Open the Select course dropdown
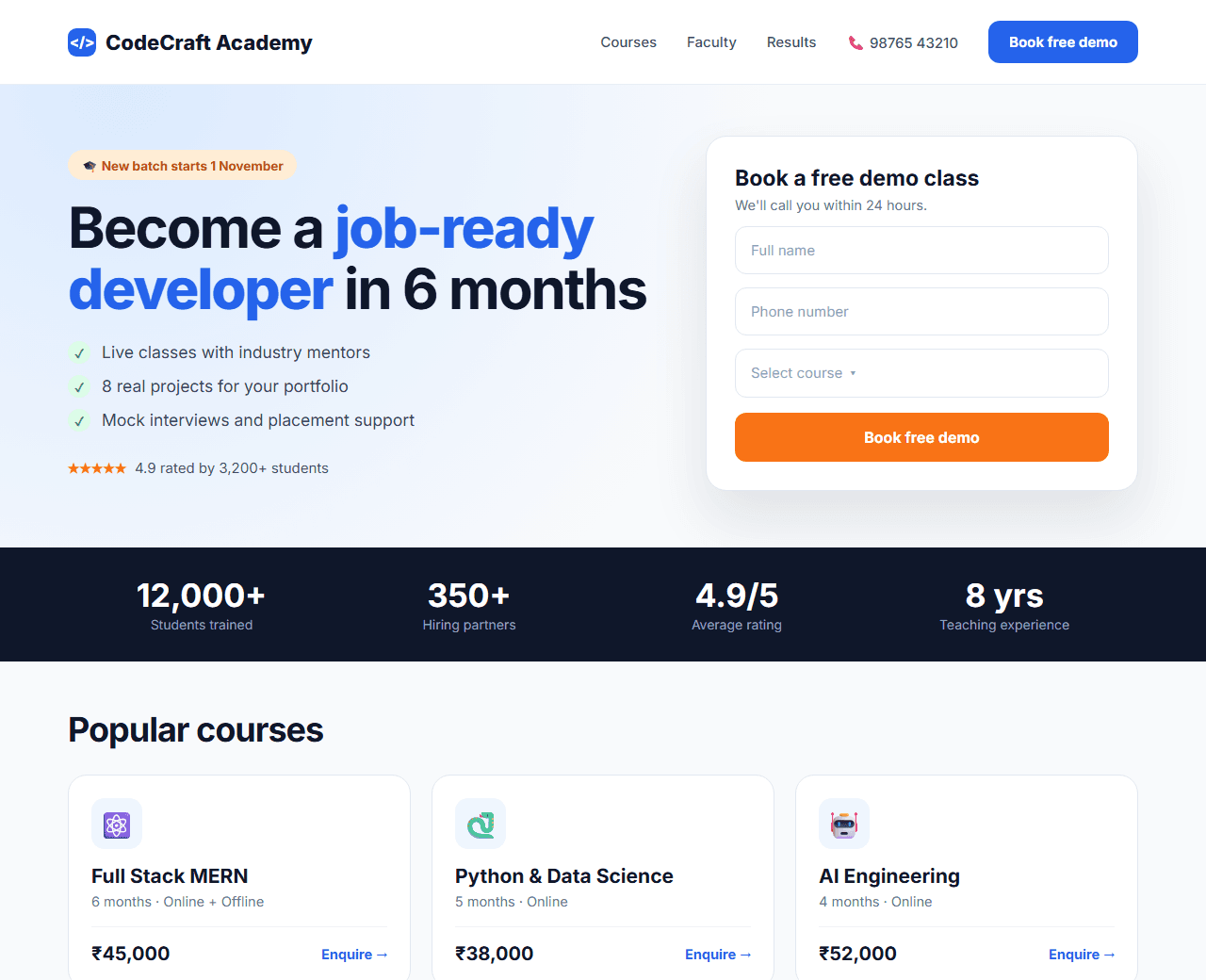 point(921,373)
